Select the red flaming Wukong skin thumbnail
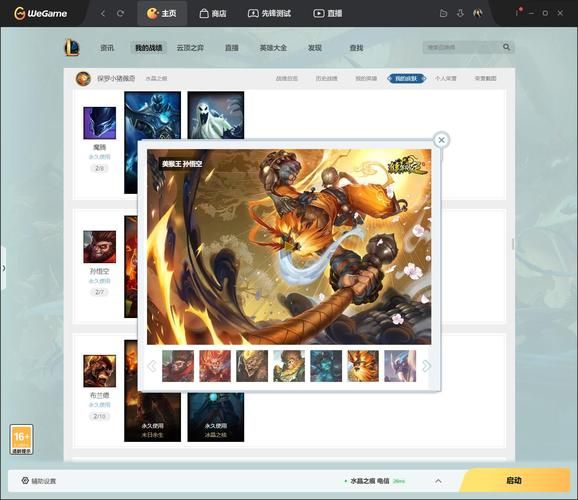Viewport: 578px width, 500px height. 215,366
